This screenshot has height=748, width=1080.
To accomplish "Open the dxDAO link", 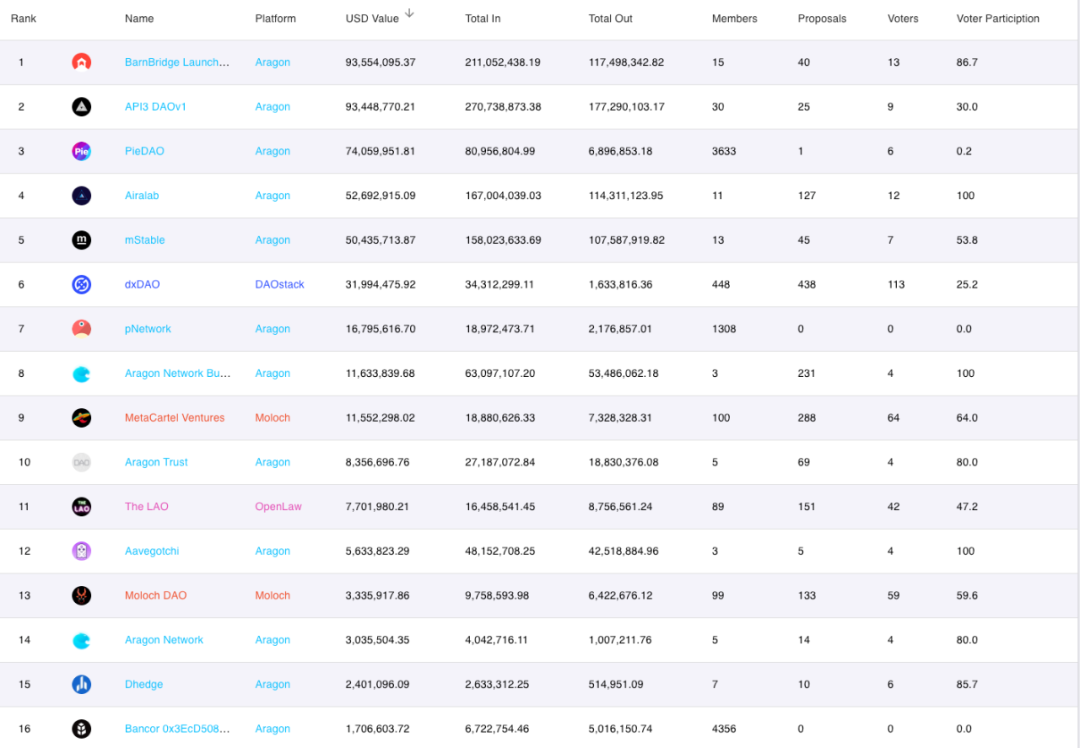I will (142, 284).
